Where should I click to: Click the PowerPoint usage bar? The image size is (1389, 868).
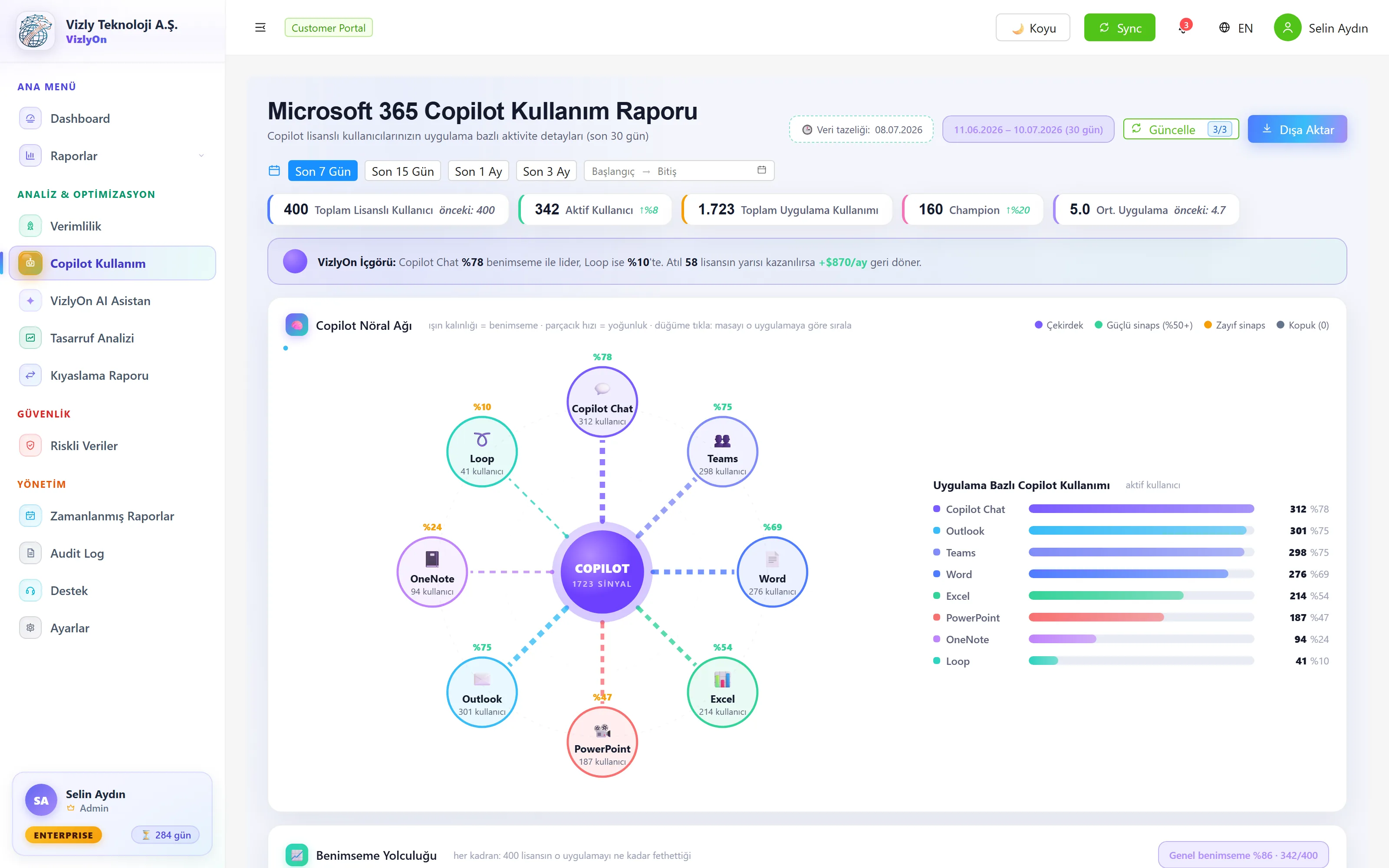coord(1141,617)
